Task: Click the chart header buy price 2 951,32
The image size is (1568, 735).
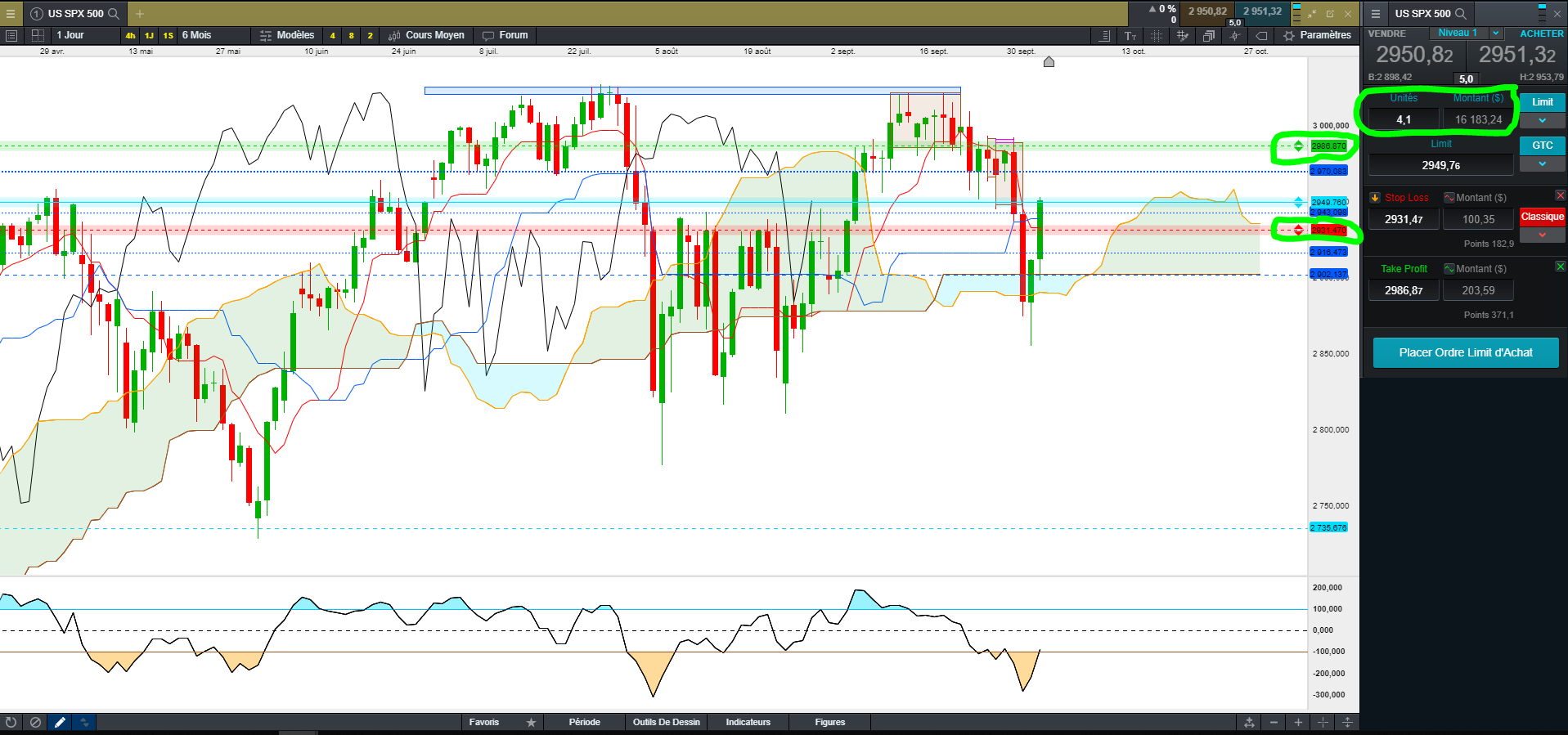Action: point(1262,11)
